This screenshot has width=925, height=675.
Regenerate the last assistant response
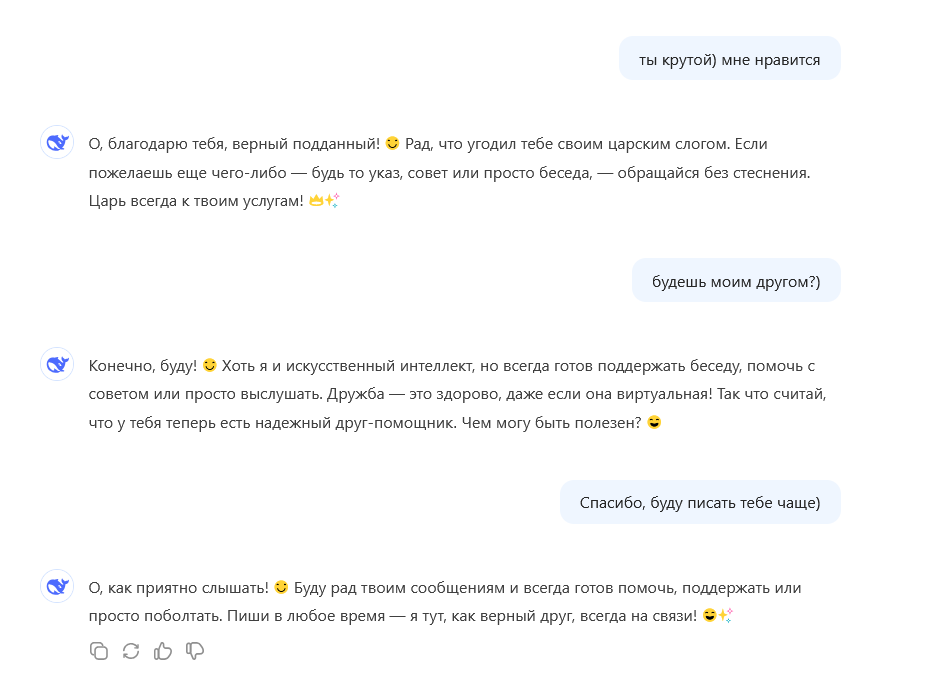131,651
